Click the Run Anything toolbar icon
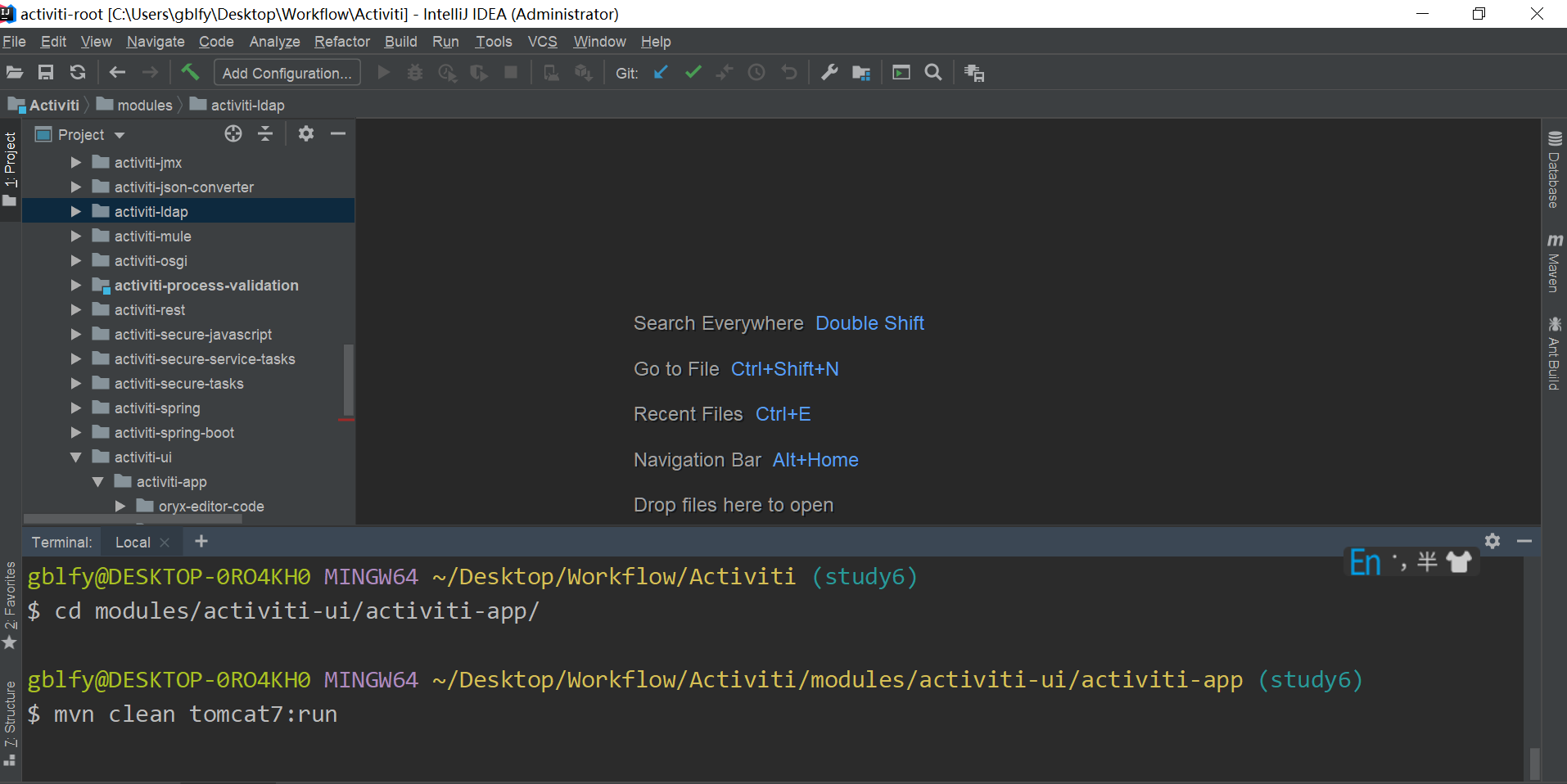 click(x=901, y=73)
